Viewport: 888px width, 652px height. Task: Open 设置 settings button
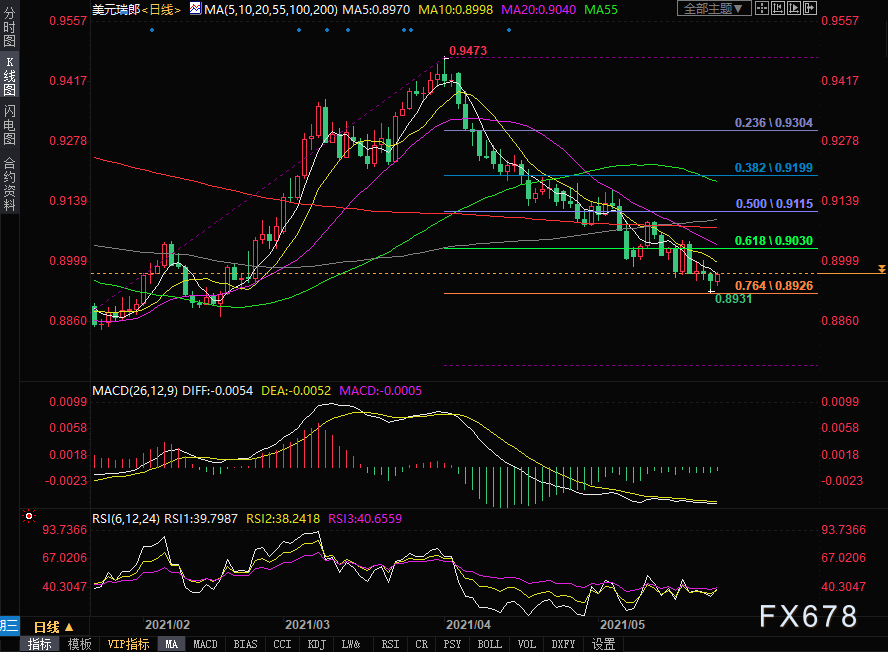pyautogui.click(x=603, y=644)
